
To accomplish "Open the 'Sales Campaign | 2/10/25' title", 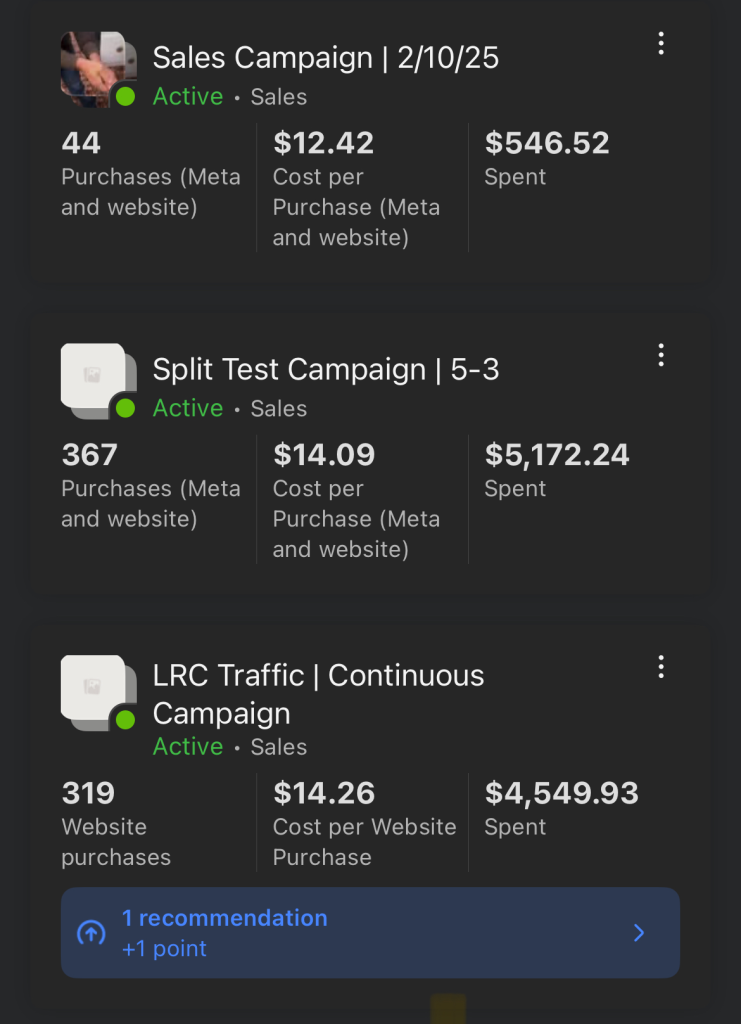I will tap(325, 58).
